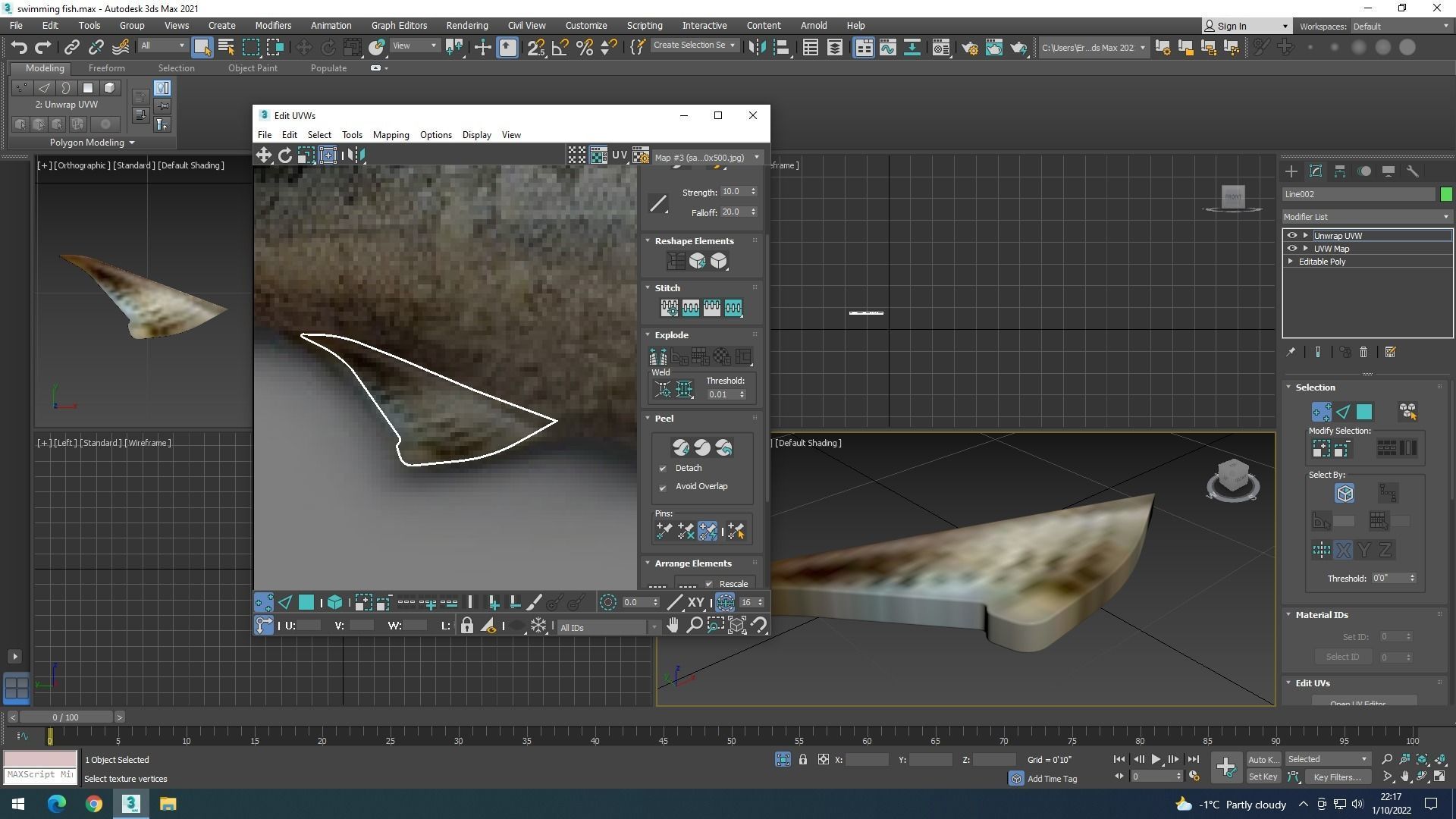Click Quick Peel icon in Peel rollout
Screen dimensions: 1456x819
[x=681, y=447]
